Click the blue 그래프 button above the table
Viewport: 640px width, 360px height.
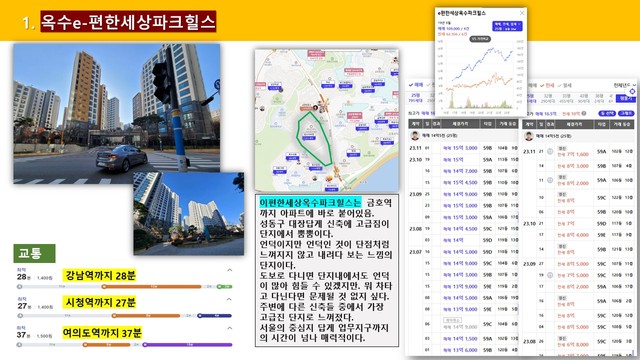(627, 113)
